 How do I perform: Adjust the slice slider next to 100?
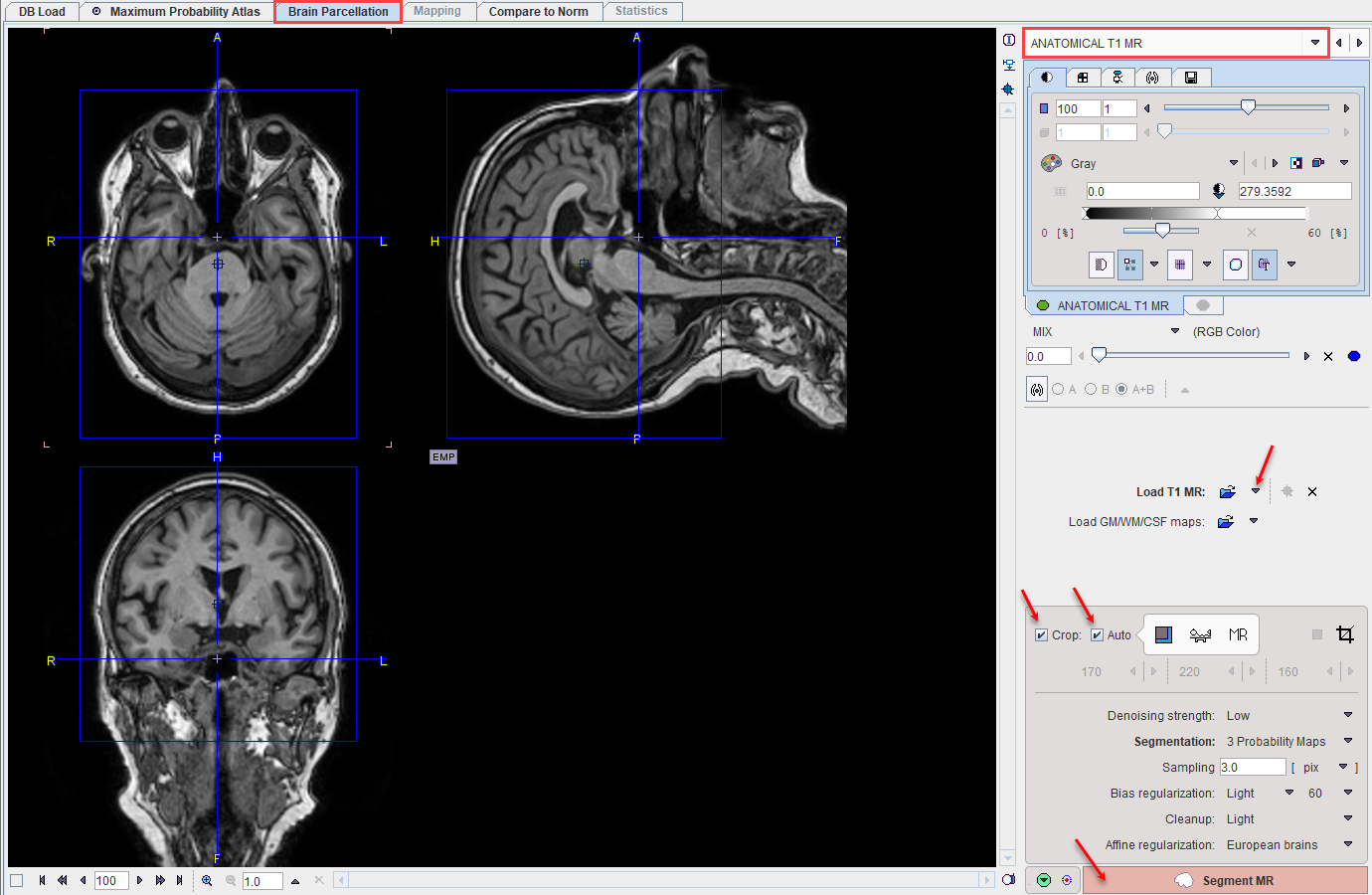tap(1247, 107)
